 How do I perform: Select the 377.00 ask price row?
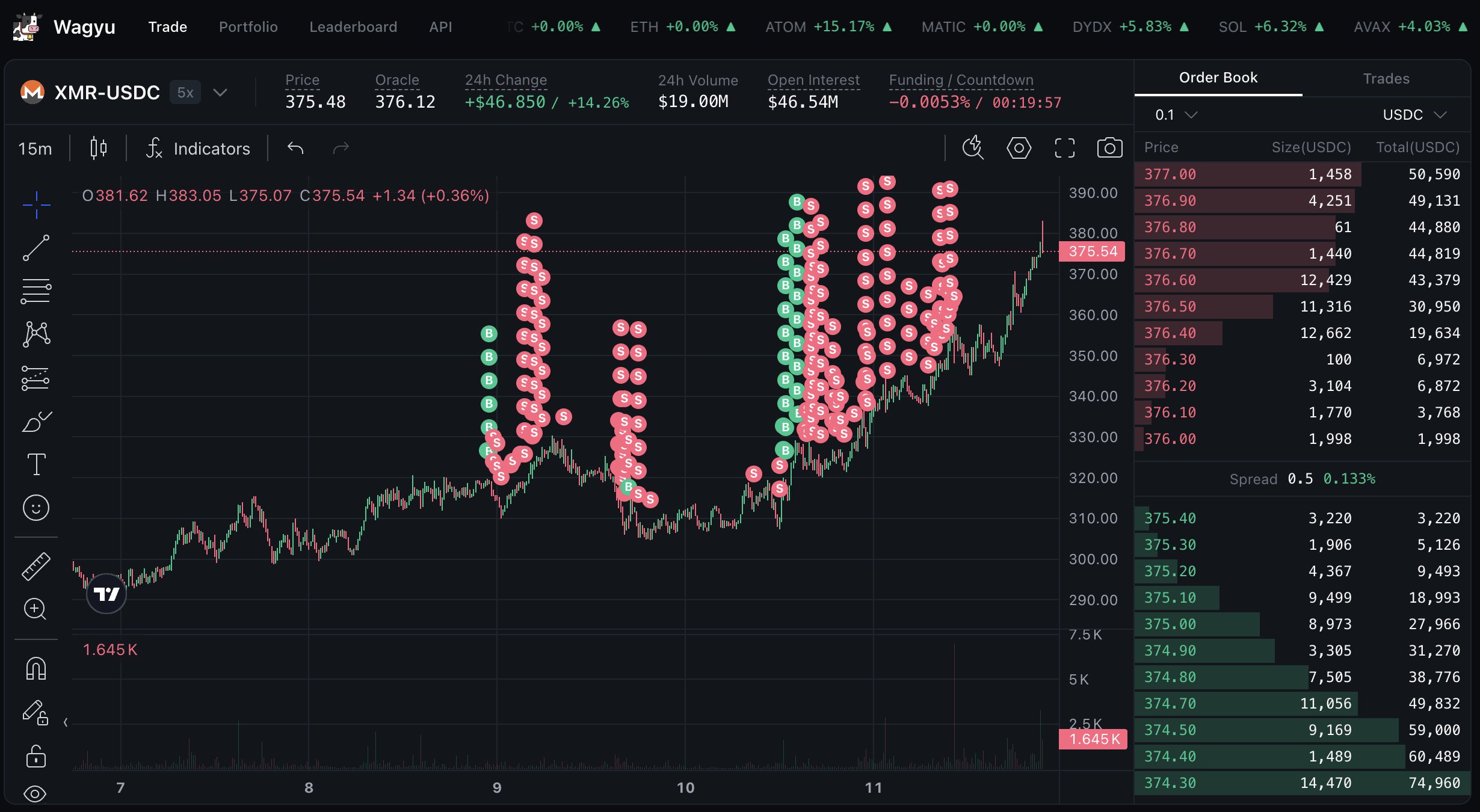[x=1303, y=174]
